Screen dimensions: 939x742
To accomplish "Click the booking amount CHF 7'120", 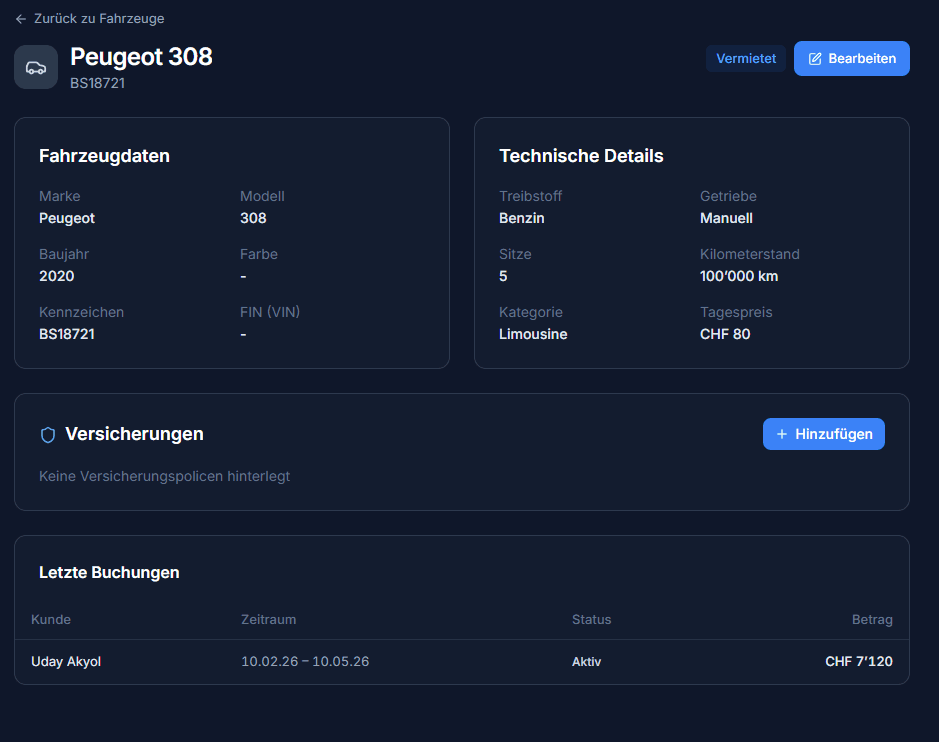I will (858, 662).
